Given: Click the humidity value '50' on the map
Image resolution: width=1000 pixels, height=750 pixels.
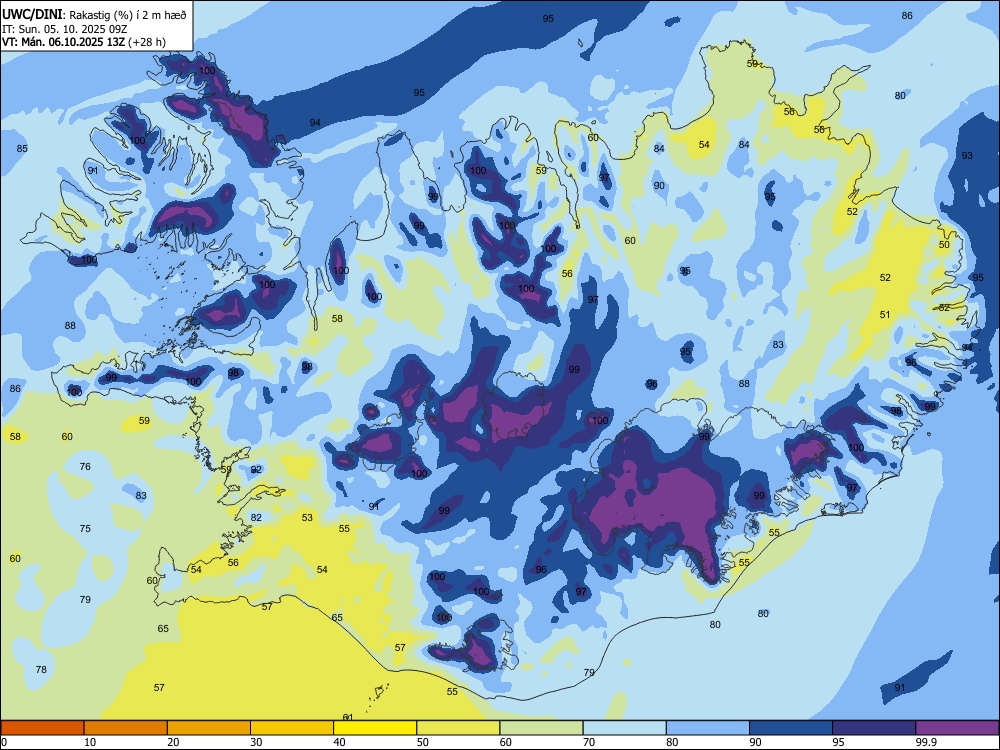Looking at the screenshot, I should click(x=945, y=244).
